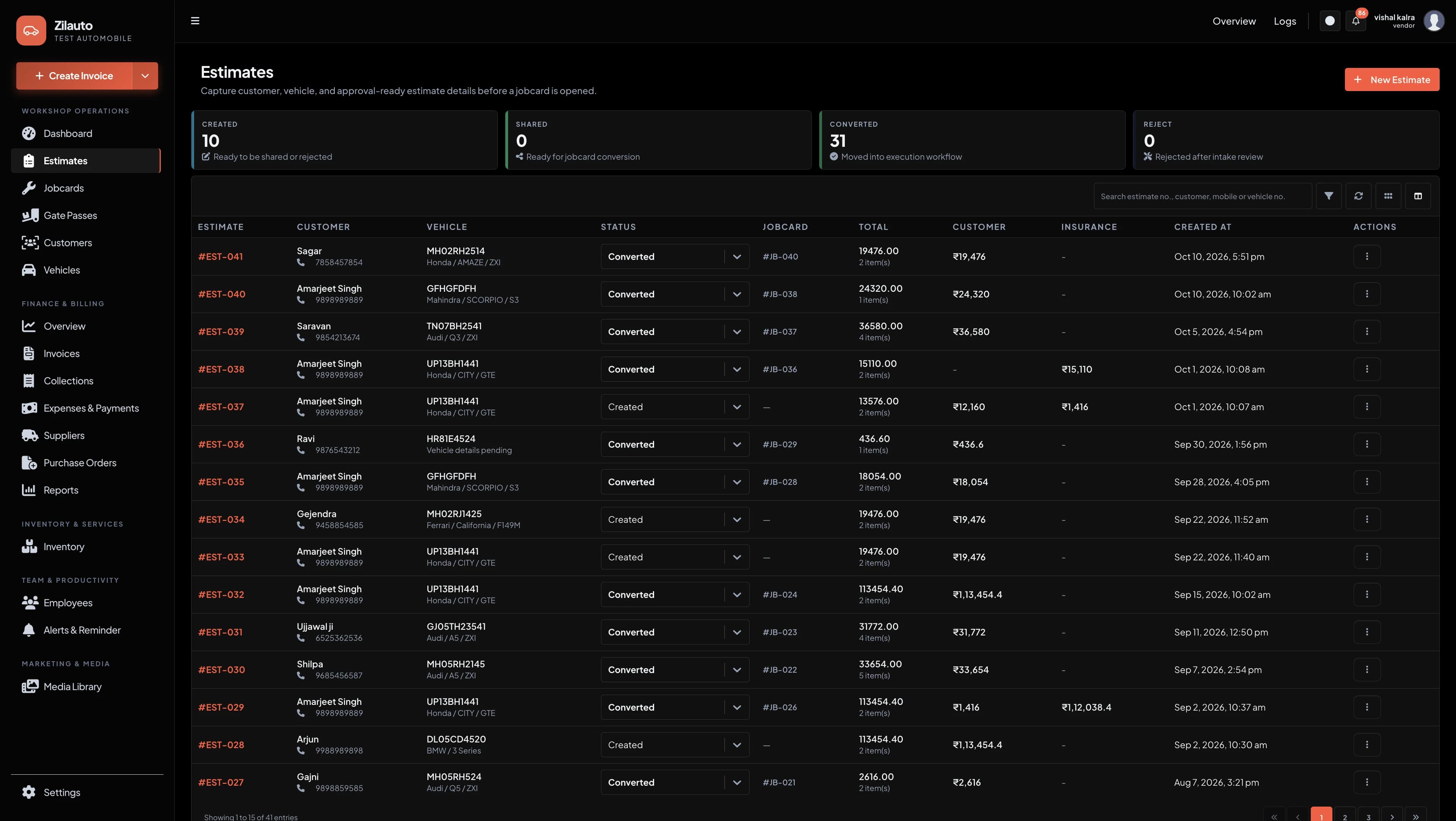Open Purchase Orders page
The width and height of the screenshot is (1456, 821).
point(86,462)
